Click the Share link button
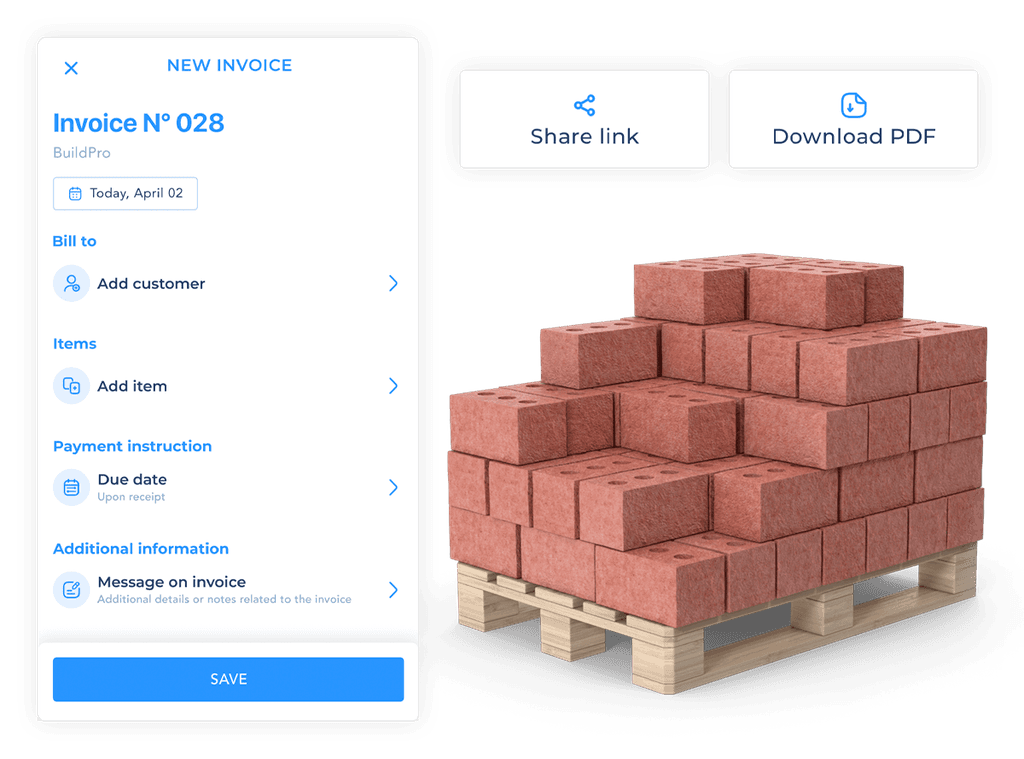Screen dimensions: 1024x759 click(x=584, y=120)
